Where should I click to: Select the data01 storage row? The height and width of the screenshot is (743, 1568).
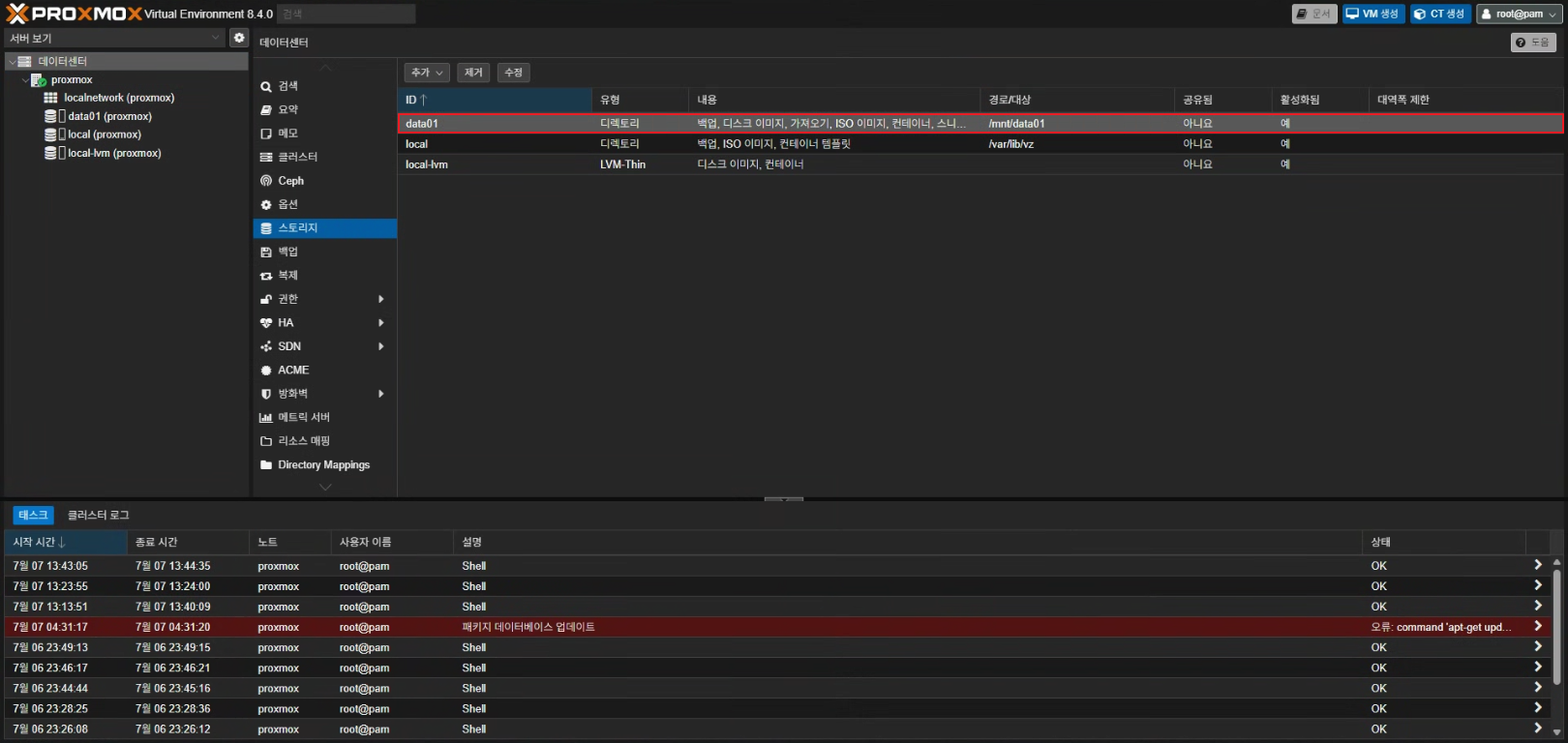coord(980,124)
